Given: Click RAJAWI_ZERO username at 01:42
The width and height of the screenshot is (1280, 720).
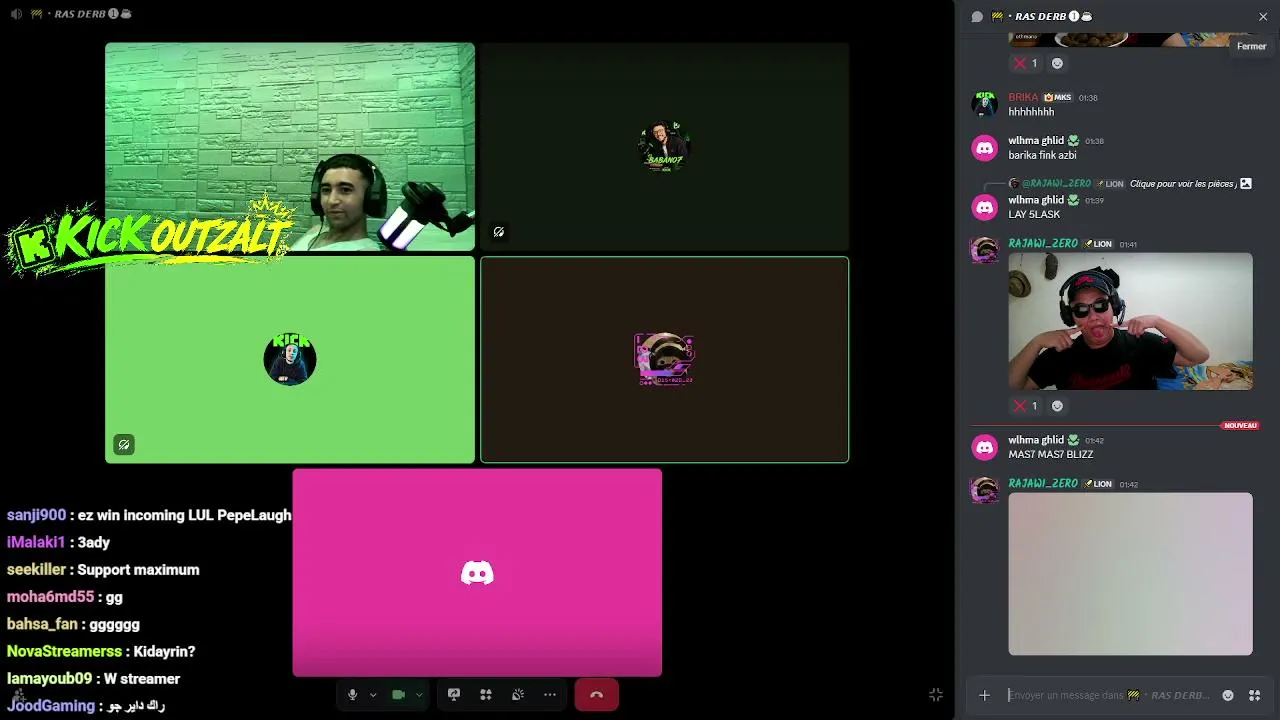Looking at the screenshot, I should coord(1043,484).
